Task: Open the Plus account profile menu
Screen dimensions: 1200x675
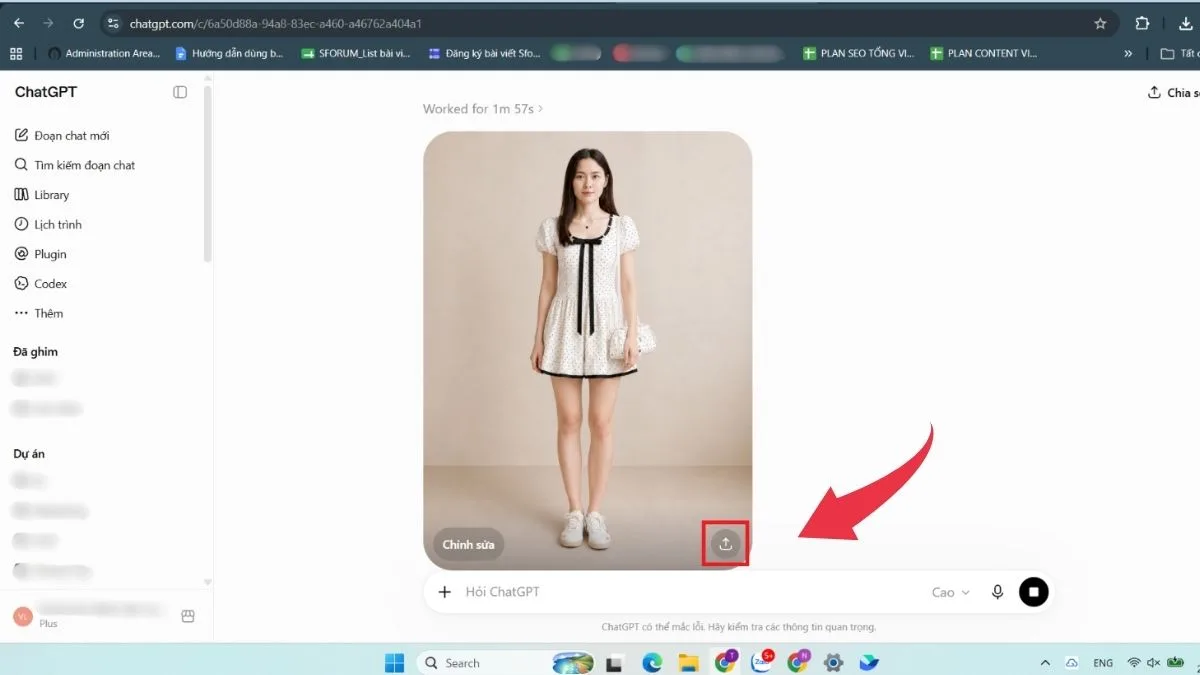Action: (88, 616)
